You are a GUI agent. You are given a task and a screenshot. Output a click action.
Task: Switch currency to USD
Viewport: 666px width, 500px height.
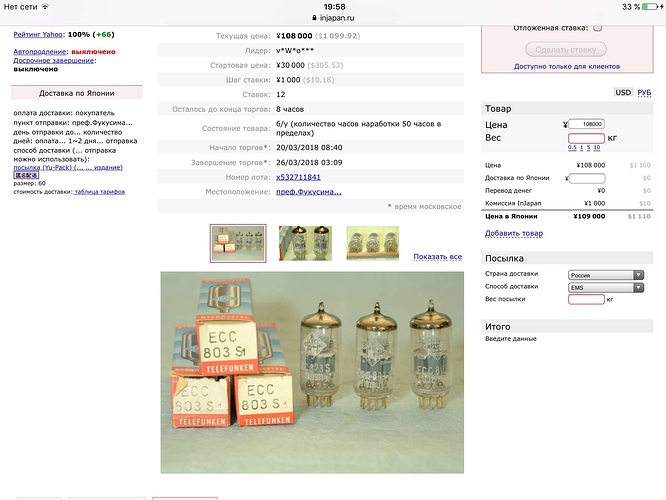click(x=623, y=92)
